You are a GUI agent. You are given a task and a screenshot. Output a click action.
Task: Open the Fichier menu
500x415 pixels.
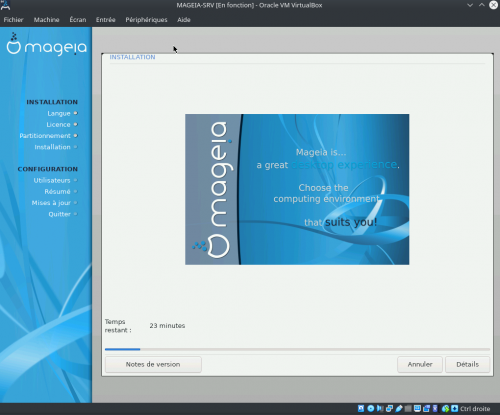13,20
